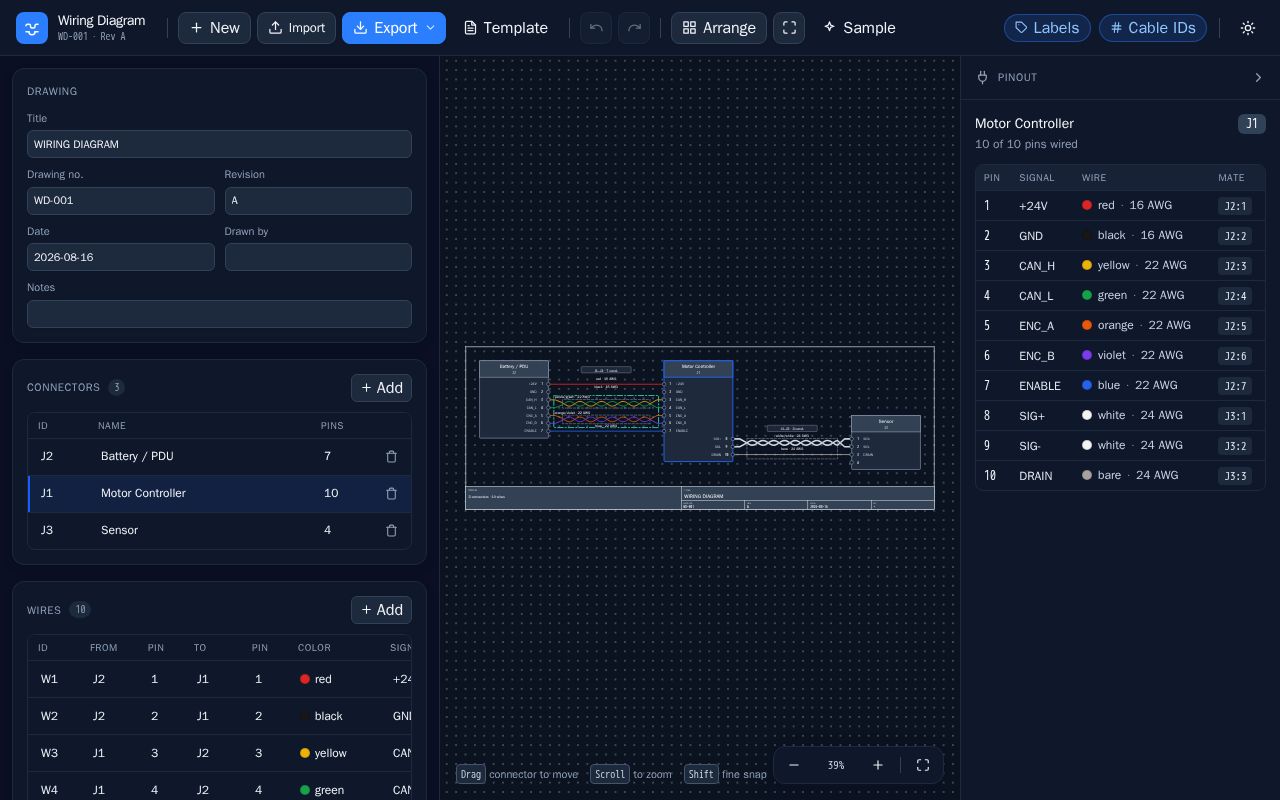The height and width of the screenshot is (800, 1280).
Task: Select wire W2 black color cell
Action: [x=321, y=716]
